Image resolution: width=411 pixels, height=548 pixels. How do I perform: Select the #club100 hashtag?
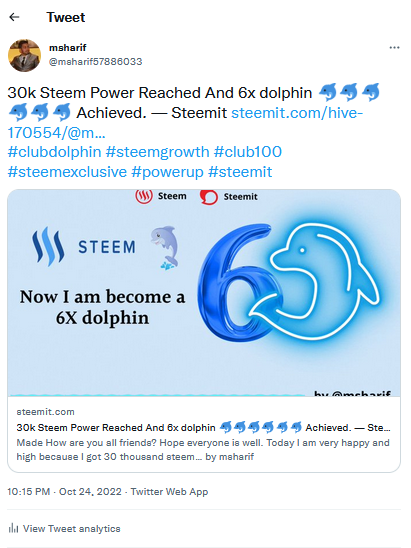point(248,152)
